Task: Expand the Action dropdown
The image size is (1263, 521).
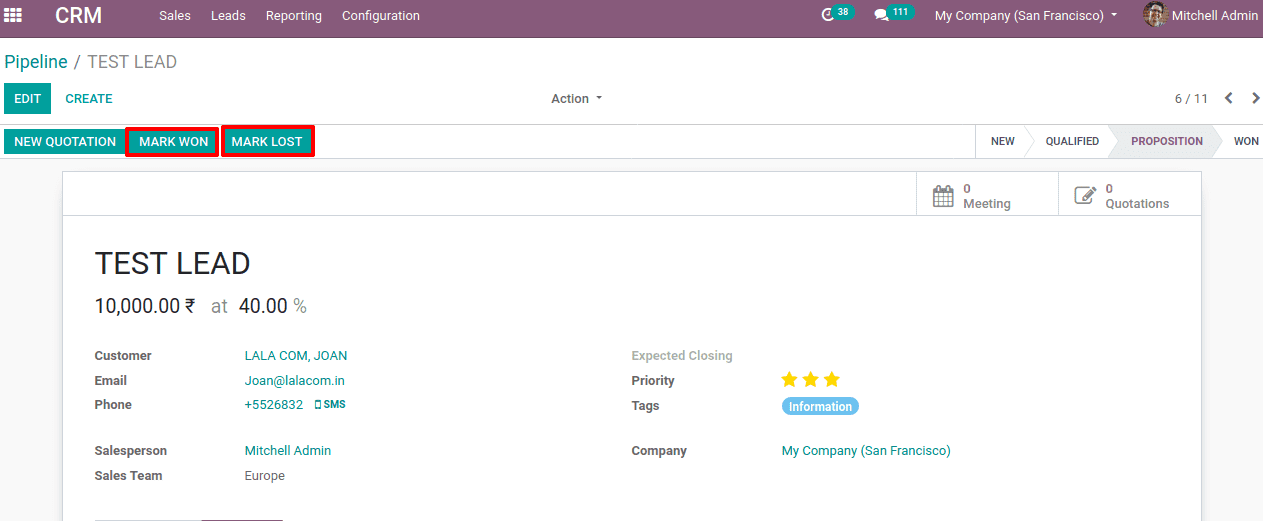Action: click(577, 99)
